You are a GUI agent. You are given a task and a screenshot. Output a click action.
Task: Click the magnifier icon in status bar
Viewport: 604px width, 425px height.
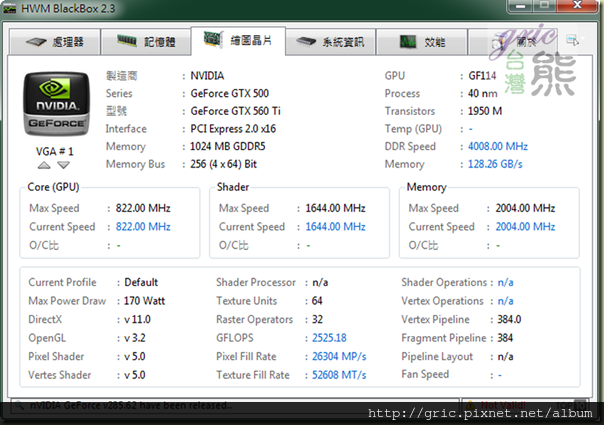click(18, 405)
